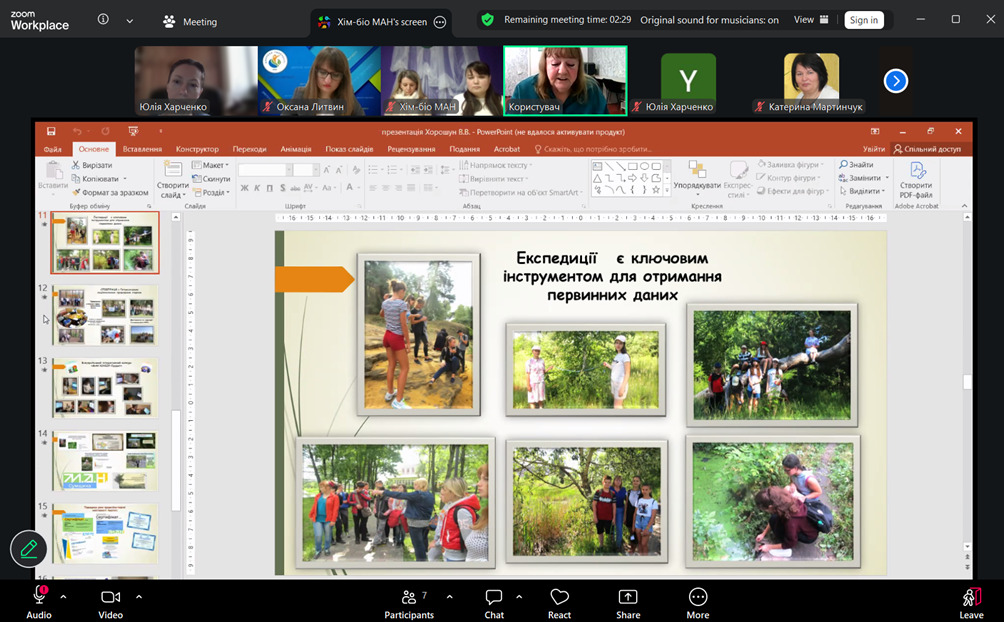Expand video options chevron next to Video

(x=138, y=597)
